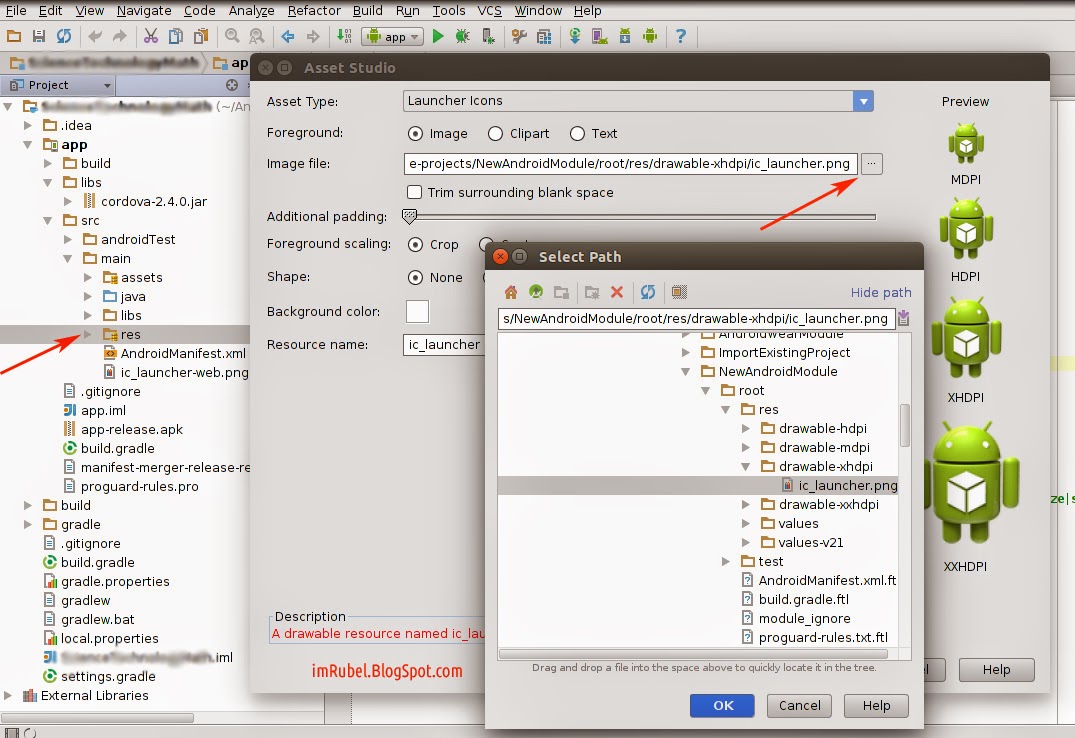This screenshot has width=1075, height=738.
Task: Open the Background color picker swatch
Action: tap(416, 311)
